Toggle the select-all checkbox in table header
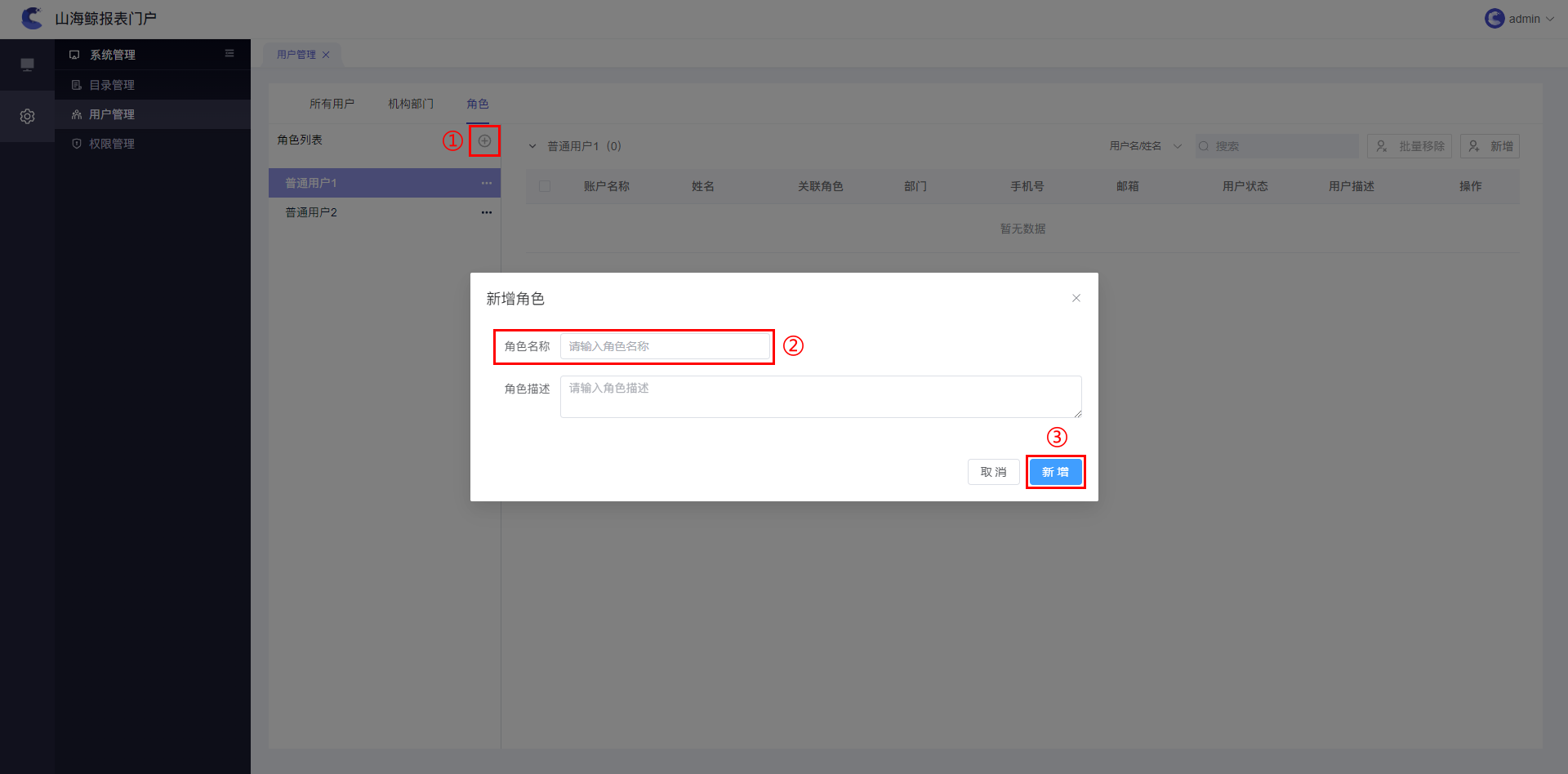1568x774 pixels. (545, 186)
